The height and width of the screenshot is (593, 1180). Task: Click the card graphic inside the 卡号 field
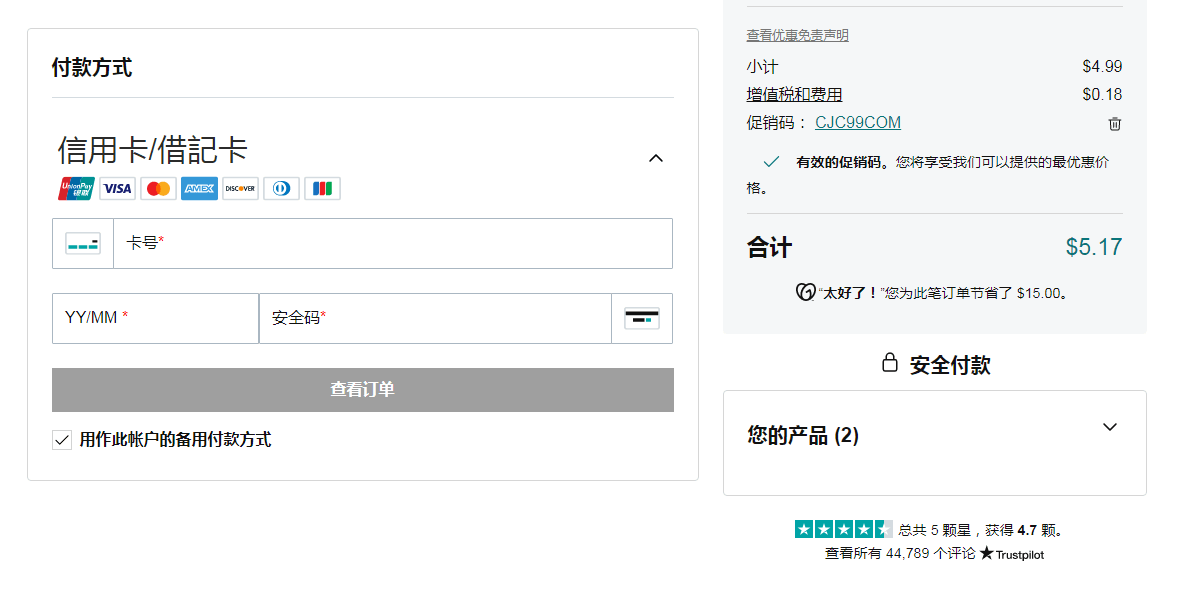[x=82, y=242]
